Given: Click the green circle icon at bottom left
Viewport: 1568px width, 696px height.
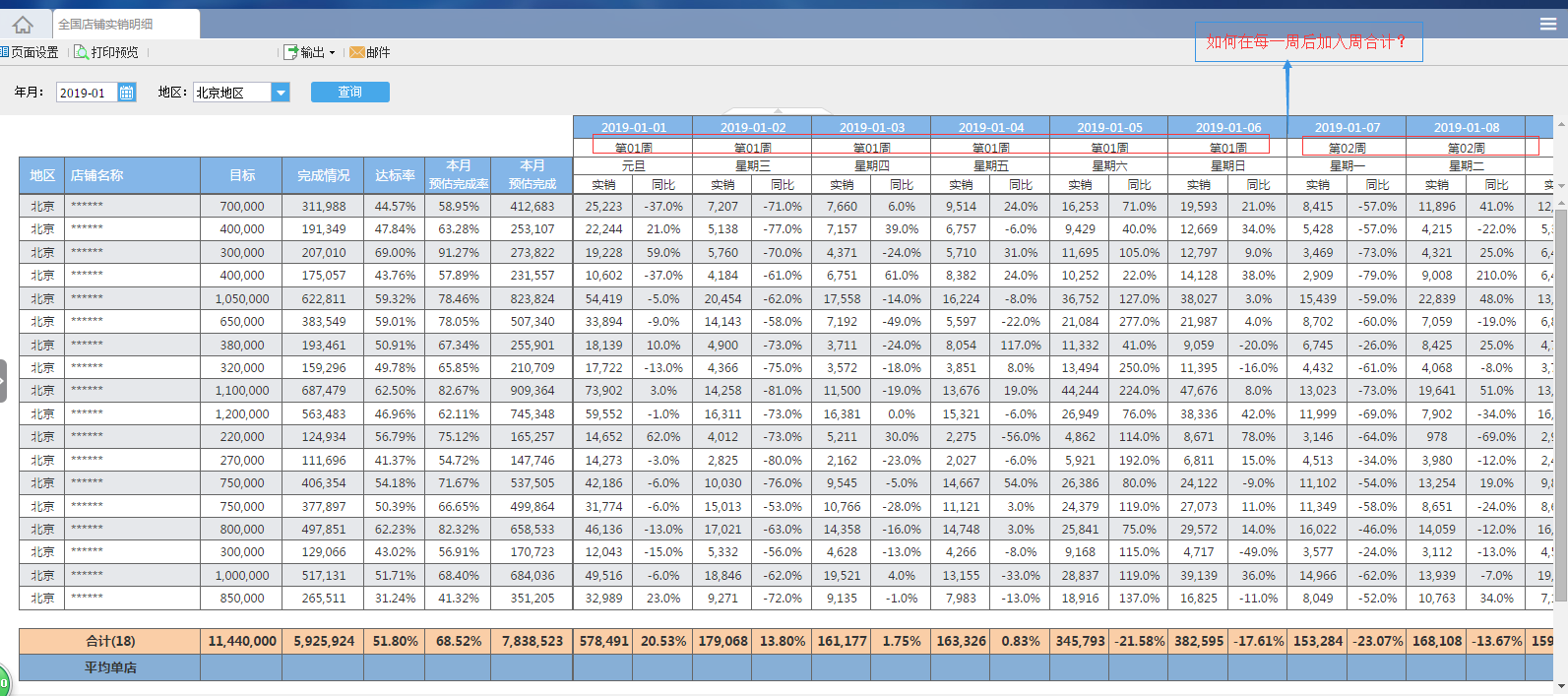Looking at the screenshot, I should pyautogui.click(x=3, y=682).
